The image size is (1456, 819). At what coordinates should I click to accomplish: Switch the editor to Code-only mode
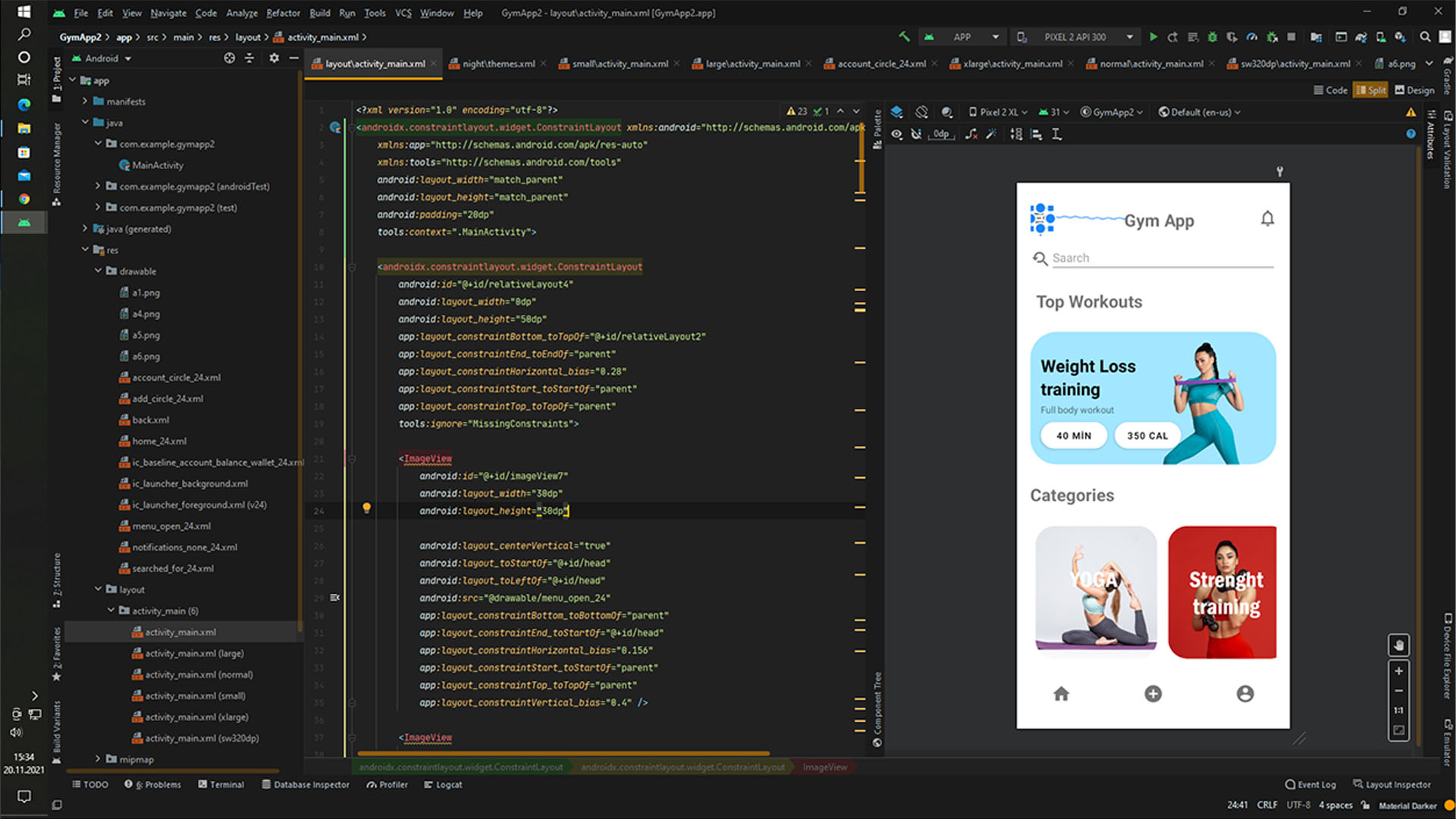[x=1329, y=89]
